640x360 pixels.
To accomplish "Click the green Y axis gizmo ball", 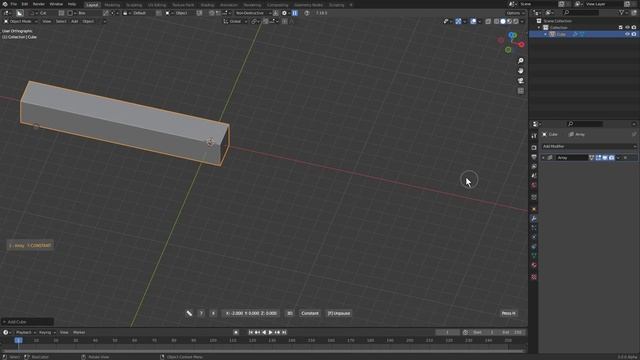I will pos(508,50).
